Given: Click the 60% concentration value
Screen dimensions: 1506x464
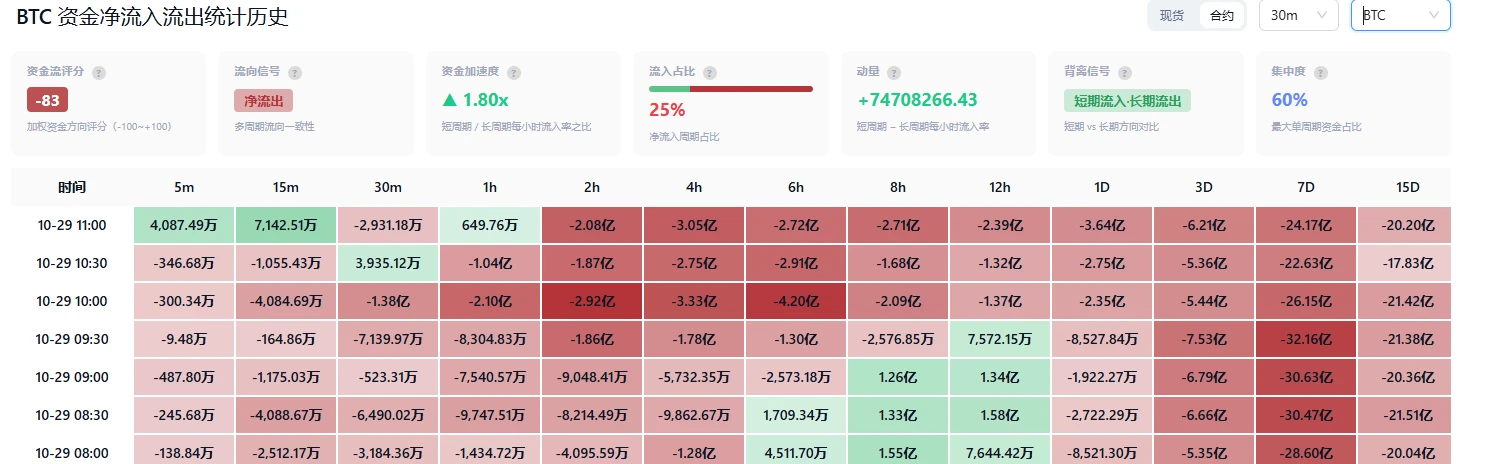Looking at the screenshot, I should click(1290, 100).
